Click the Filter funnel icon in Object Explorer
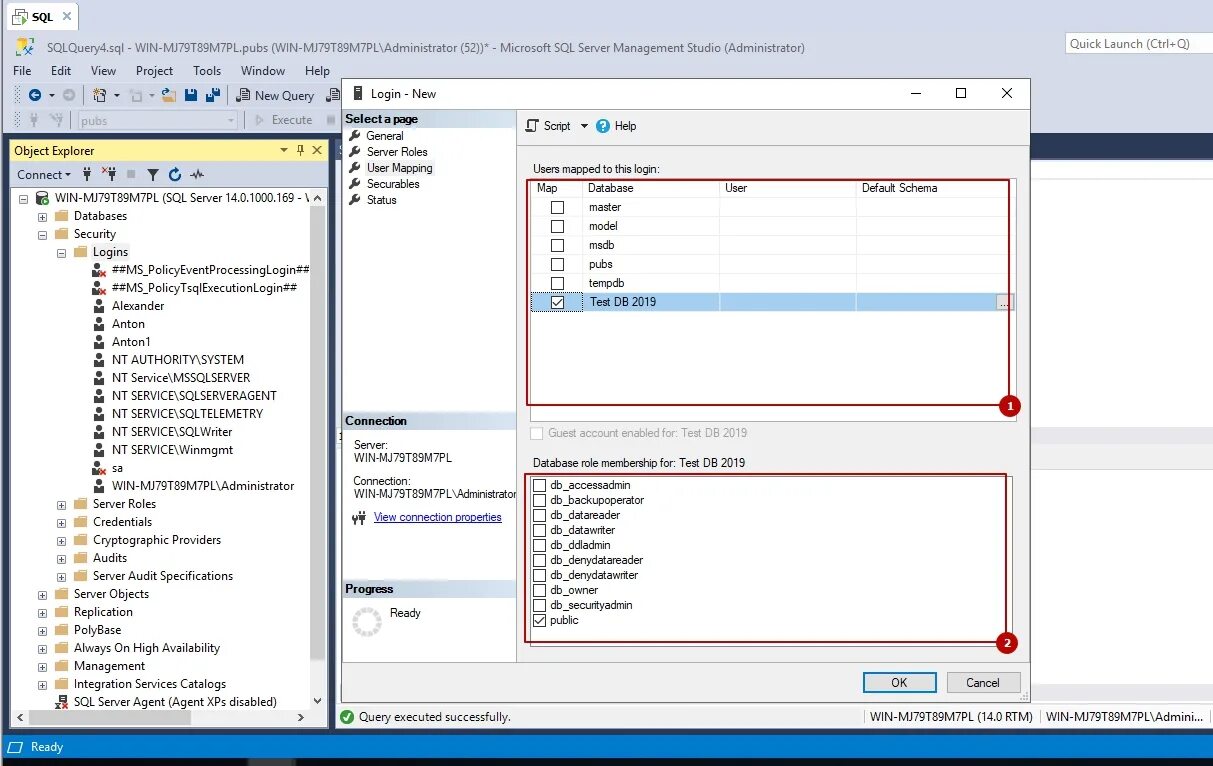 pos(153,174)
